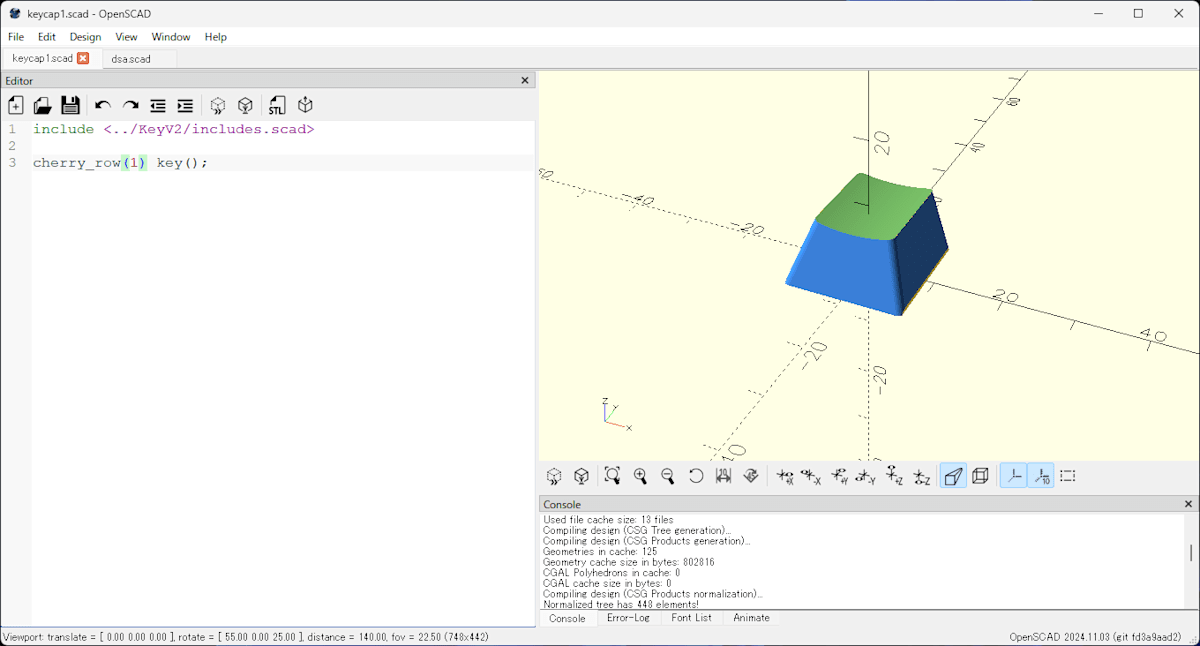Close the Editor panel
The height and width of the screenshot is (646, 1200).
click(x=526, y=81)
